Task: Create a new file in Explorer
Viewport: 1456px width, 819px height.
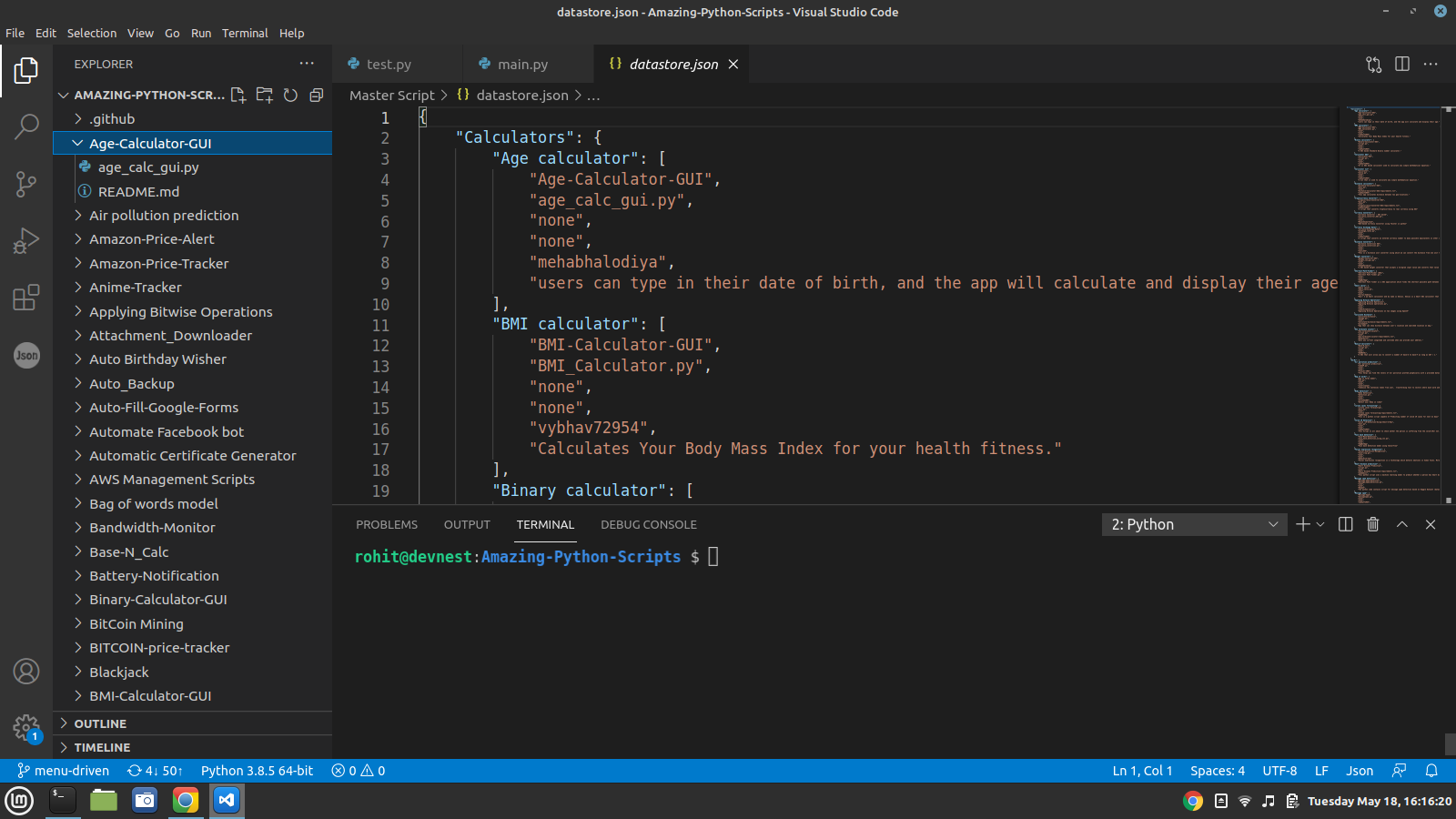Action: [x=238, y=95]
